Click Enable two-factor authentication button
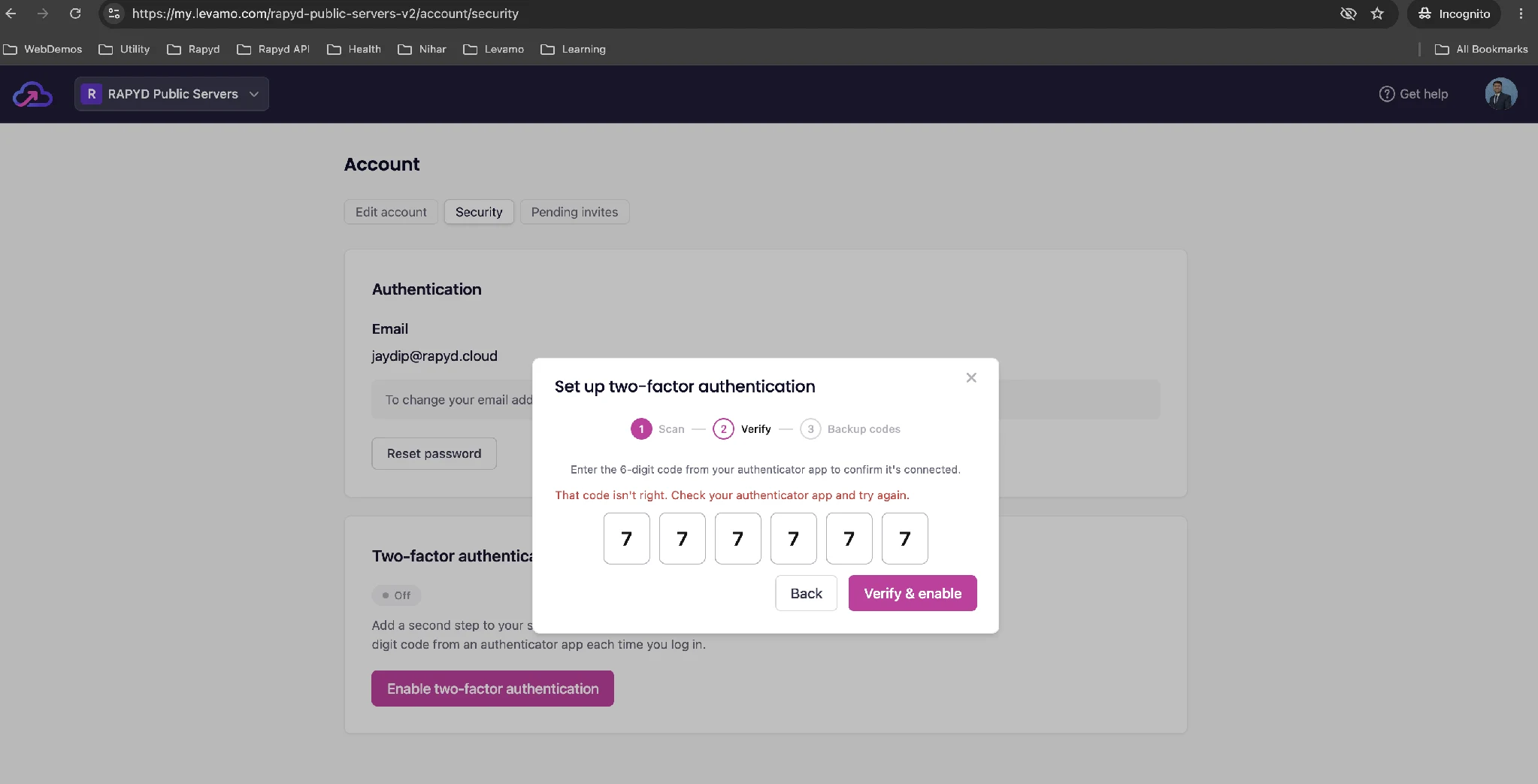The height and width of the screenshot is (784, 1538). (x=492, y=689)
